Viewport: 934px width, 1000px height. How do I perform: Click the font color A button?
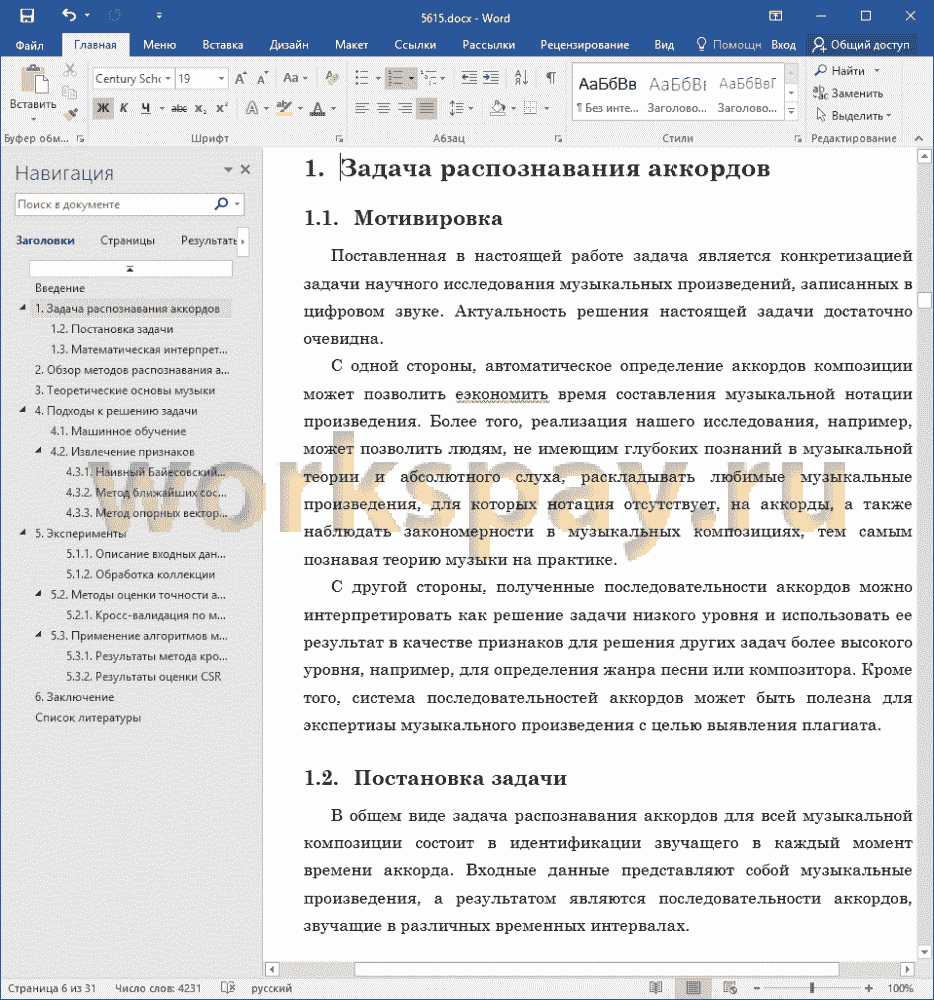point(317,108)
